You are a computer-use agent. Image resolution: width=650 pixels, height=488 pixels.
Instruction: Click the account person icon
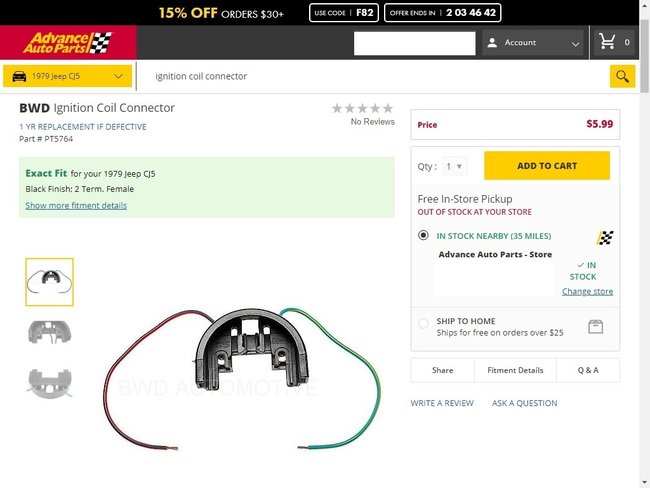pyautogui.click(x=492, y=43)
